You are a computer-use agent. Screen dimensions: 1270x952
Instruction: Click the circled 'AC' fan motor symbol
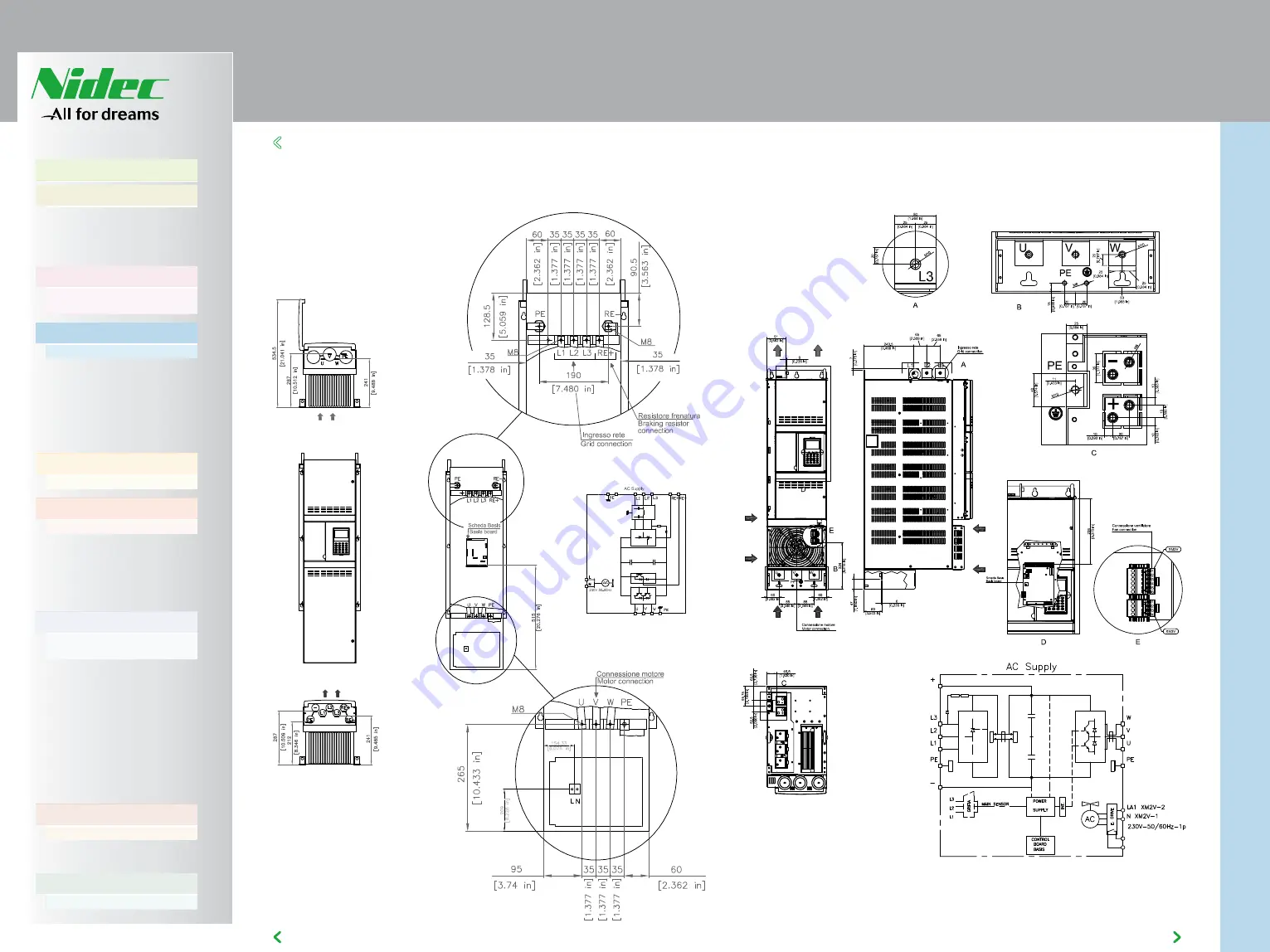click(1090, 819)
